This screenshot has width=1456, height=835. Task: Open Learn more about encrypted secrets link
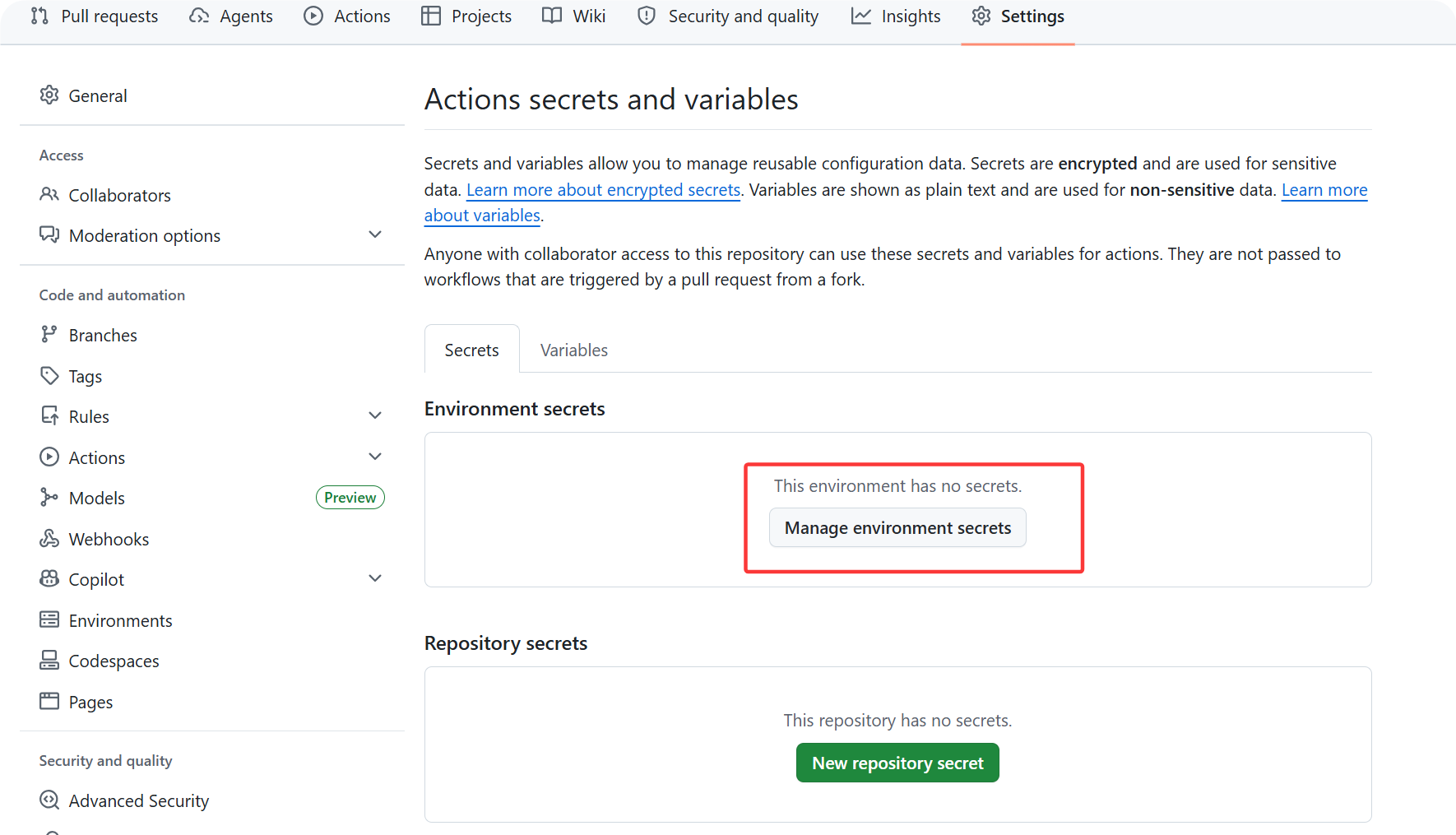point(603,190)
